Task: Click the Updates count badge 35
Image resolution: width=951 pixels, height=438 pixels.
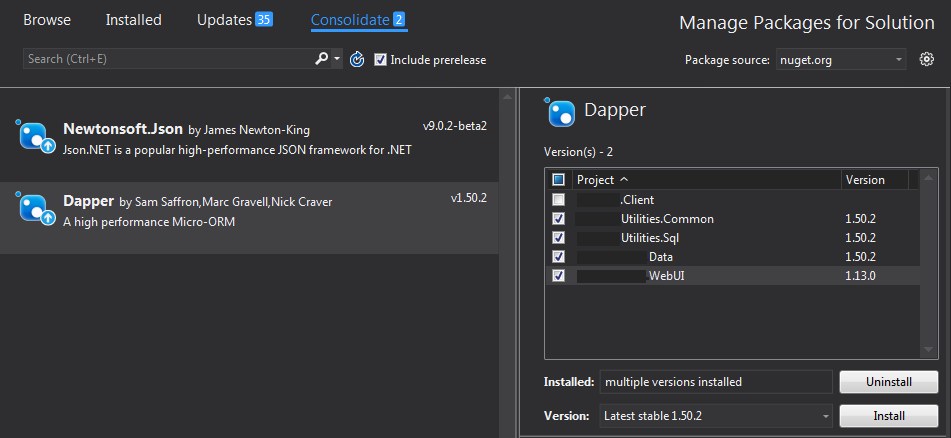Action: point(264,19)
